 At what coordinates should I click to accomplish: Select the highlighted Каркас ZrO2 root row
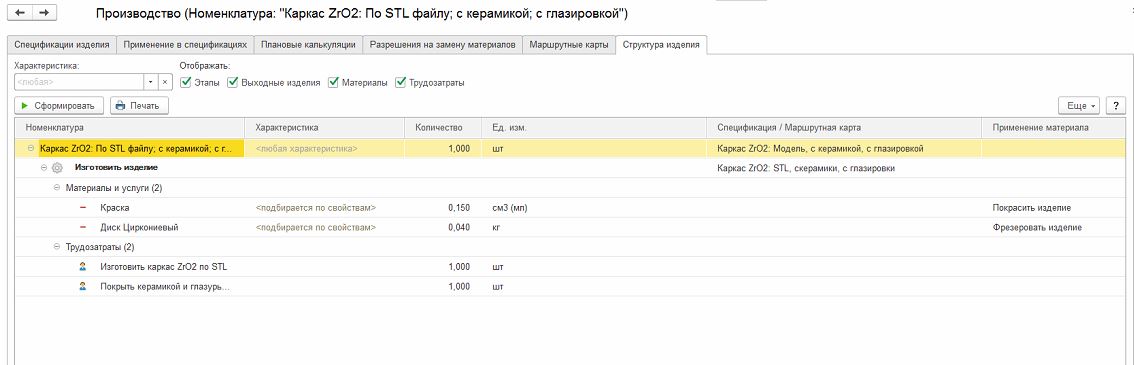tap(571, 148)
